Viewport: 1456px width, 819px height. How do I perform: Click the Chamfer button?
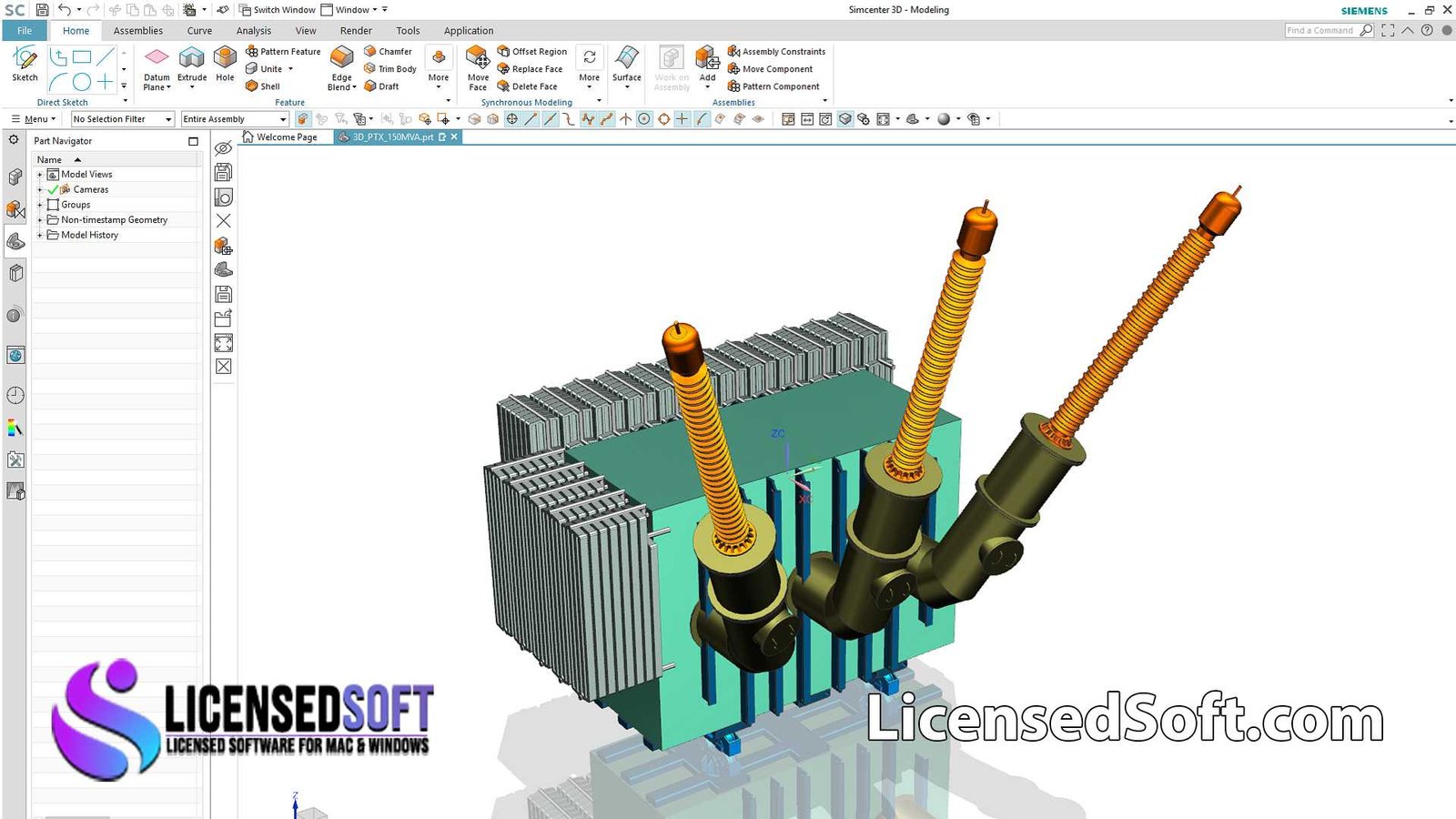coord(389,51)
